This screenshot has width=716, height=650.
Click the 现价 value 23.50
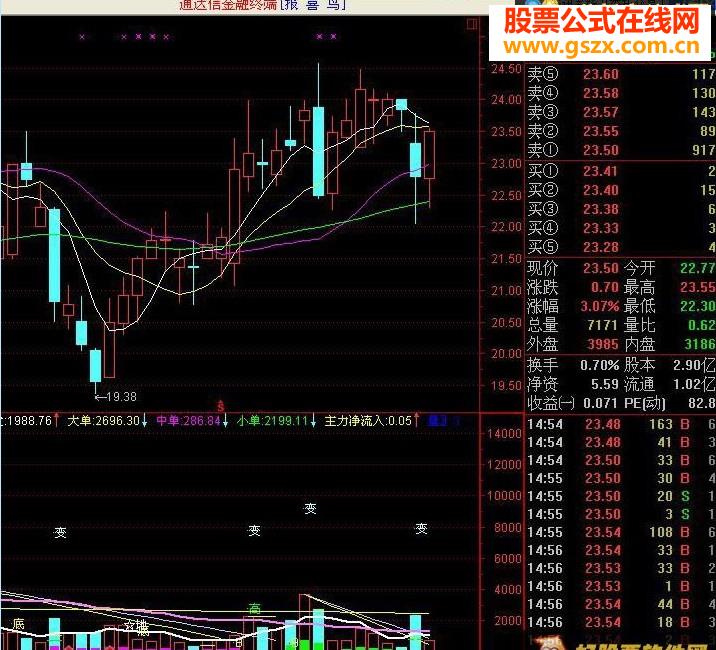coord(600,268)
